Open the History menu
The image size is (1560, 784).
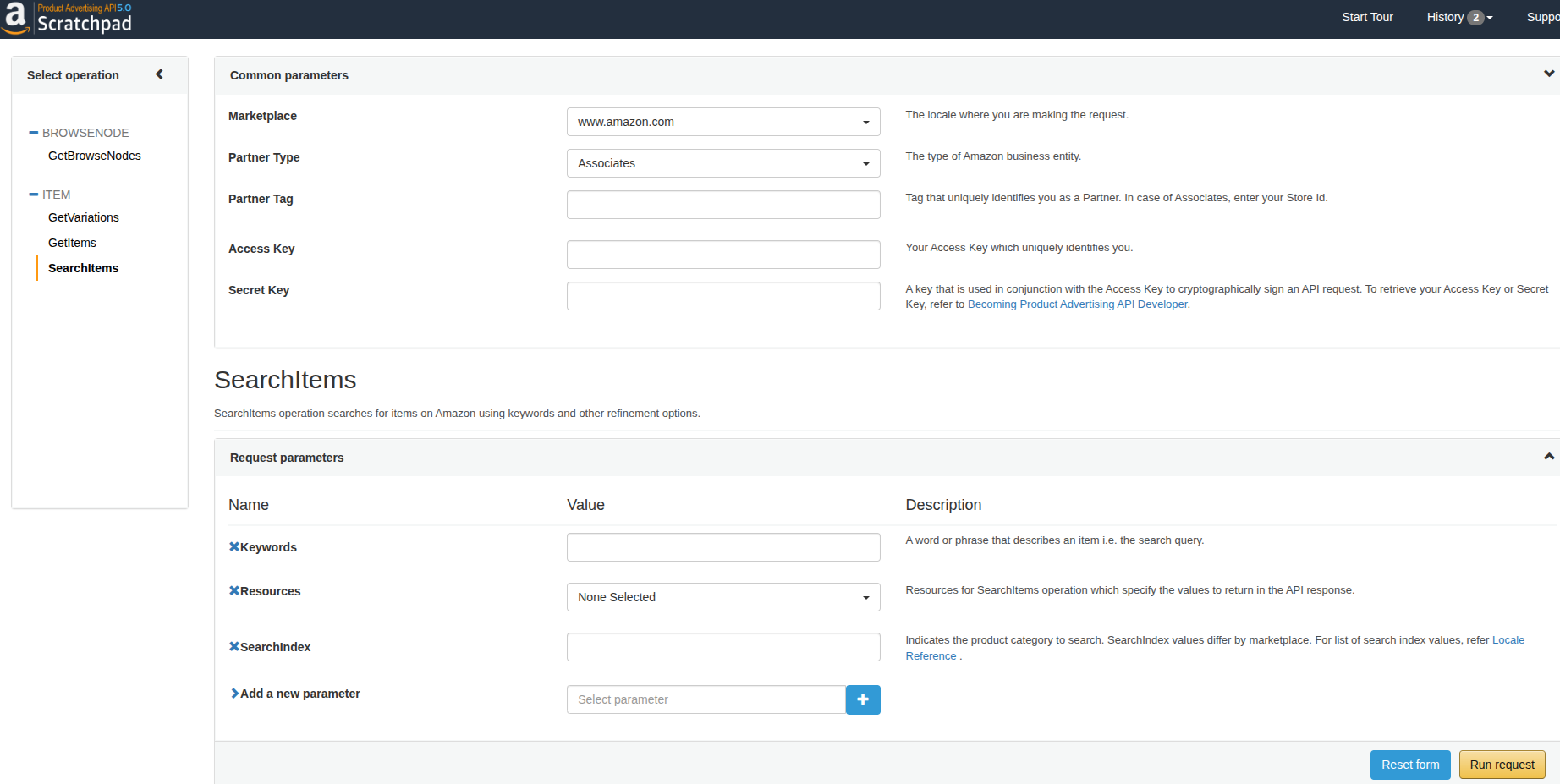point(1458,17)
